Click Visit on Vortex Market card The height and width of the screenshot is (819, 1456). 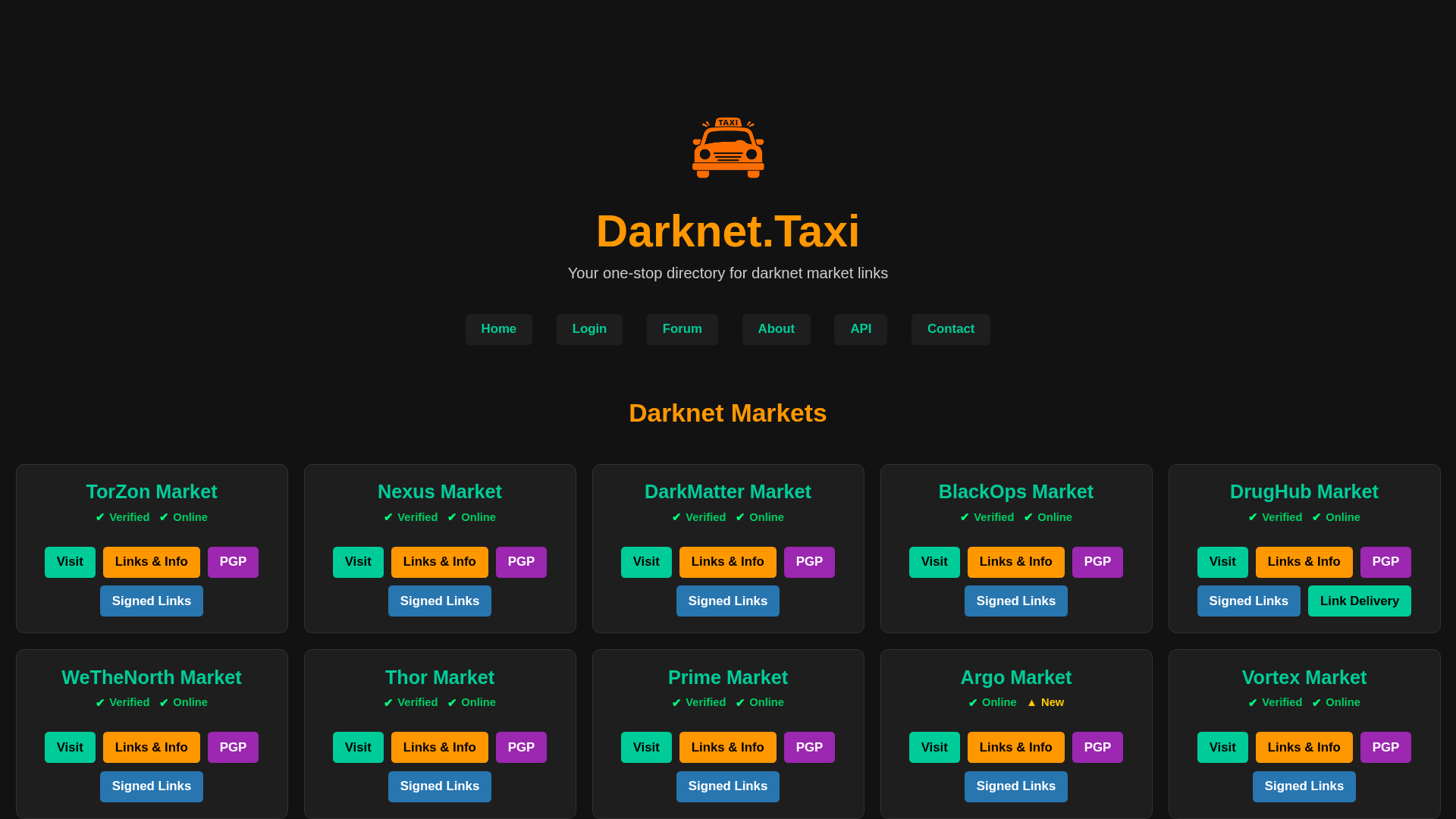pos(1222,748)
